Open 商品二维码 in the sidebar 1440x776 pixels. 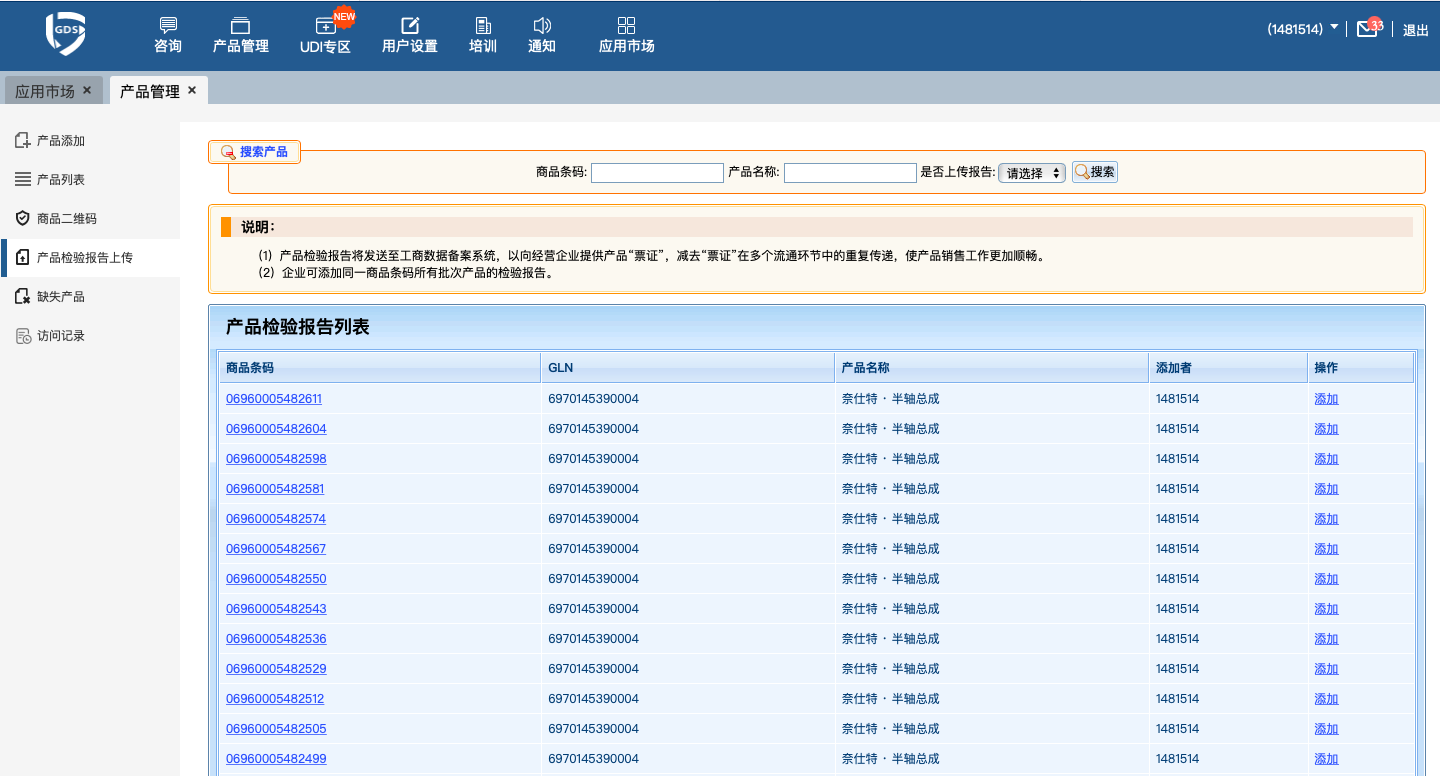click(90, 219)
